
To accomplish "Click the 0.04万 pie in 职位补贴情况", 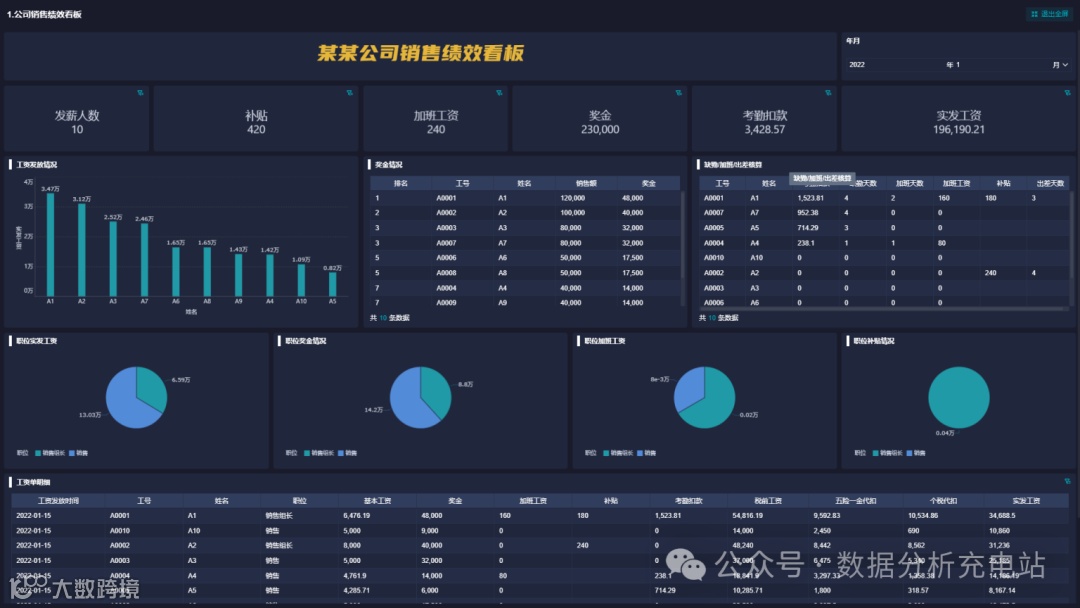I will coord(958,397).
